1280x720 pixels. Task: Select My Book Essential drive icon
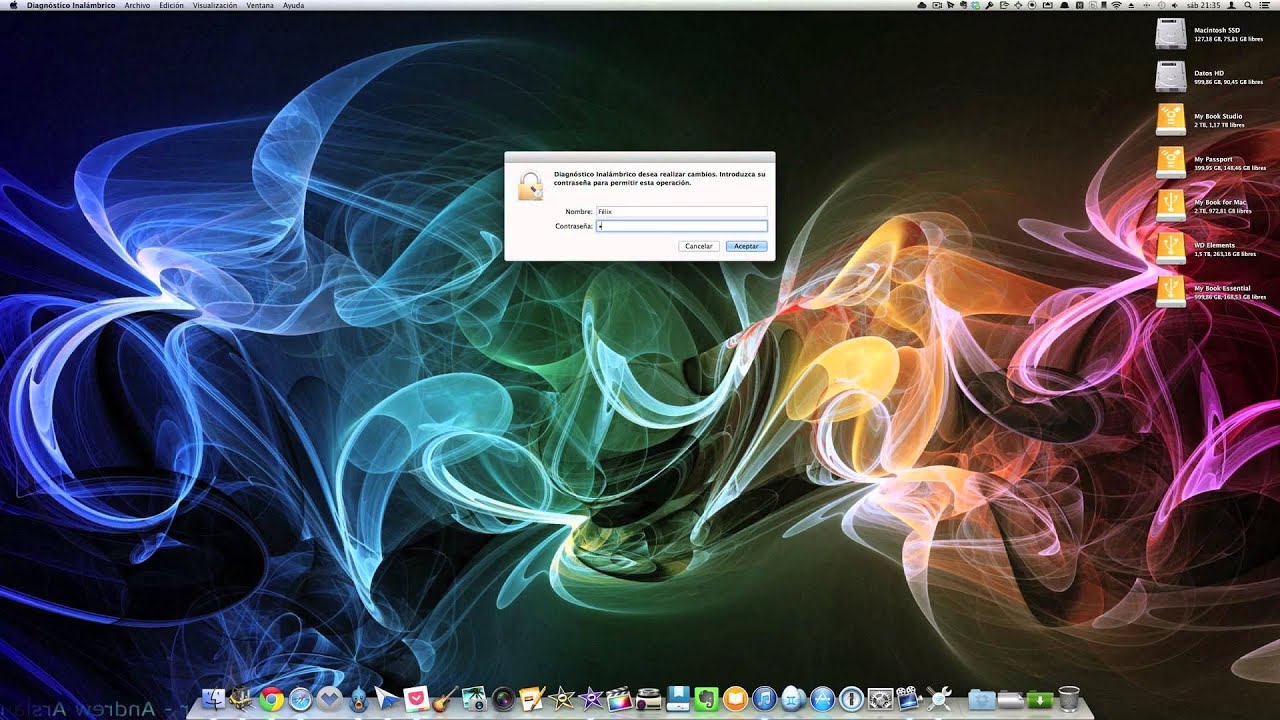tap(1171, 291)
